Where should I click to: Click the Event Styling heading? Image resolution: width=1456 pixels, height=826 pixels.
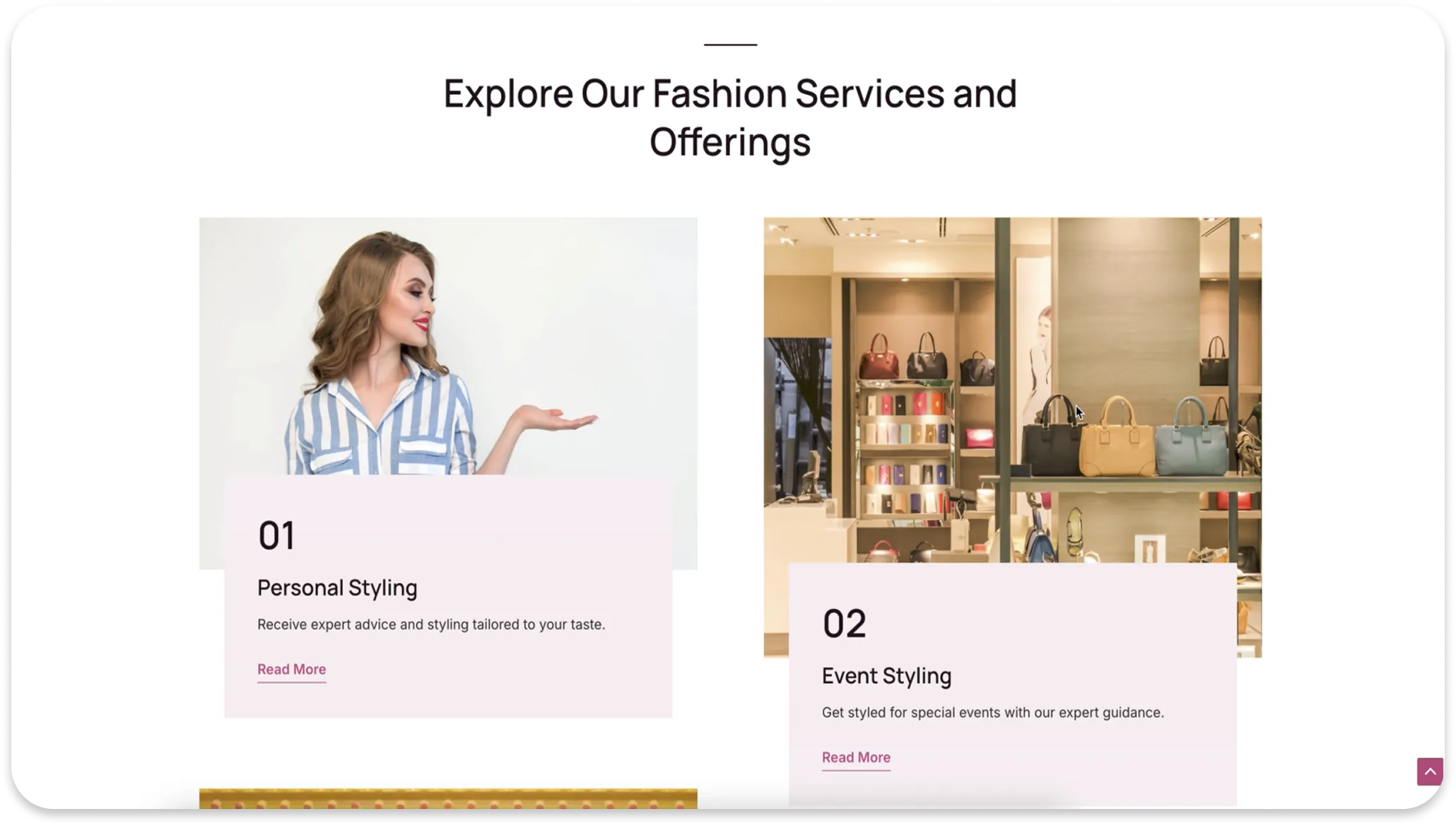886,675
